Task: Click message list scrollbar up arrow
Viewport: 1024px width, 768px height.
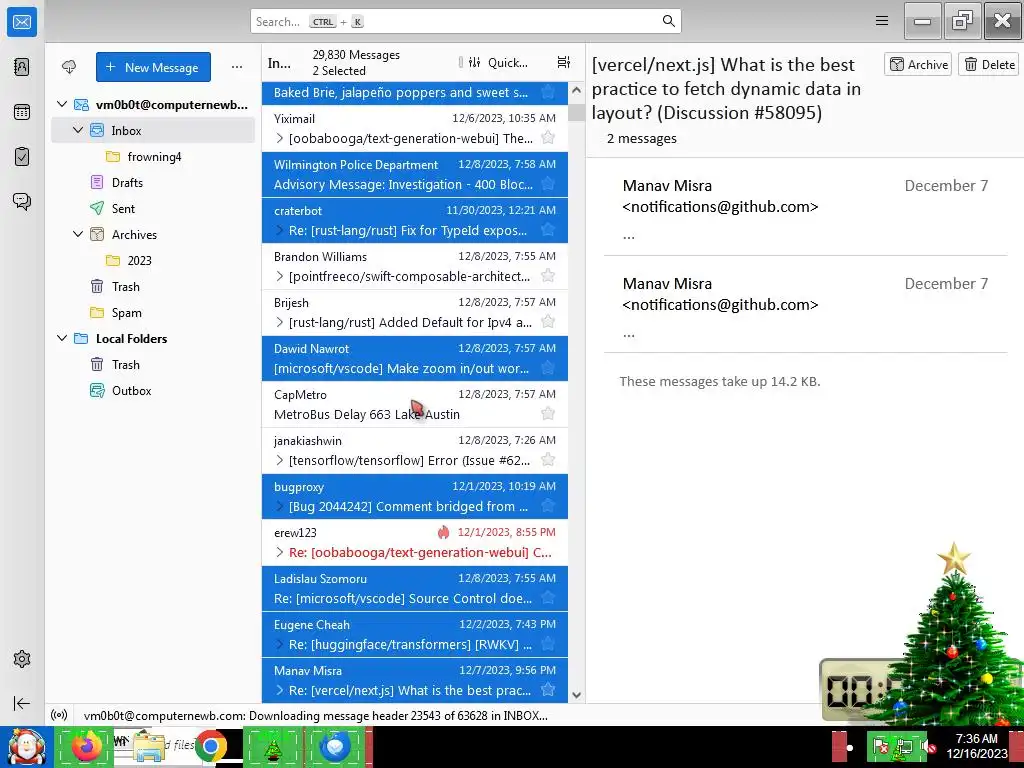Action: (x=576, y=90)
